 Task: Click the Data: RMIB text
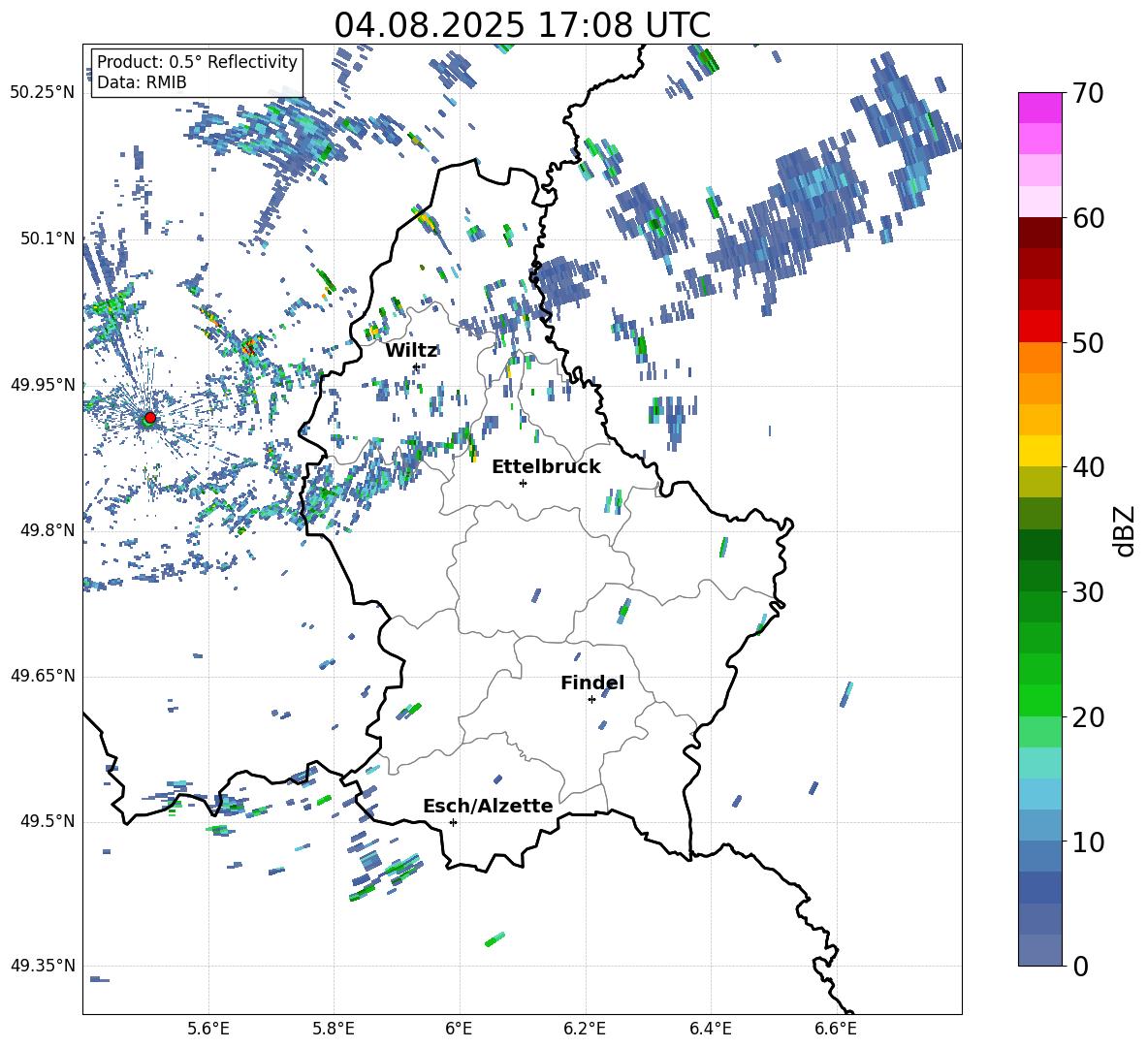(x=142, y=82)
